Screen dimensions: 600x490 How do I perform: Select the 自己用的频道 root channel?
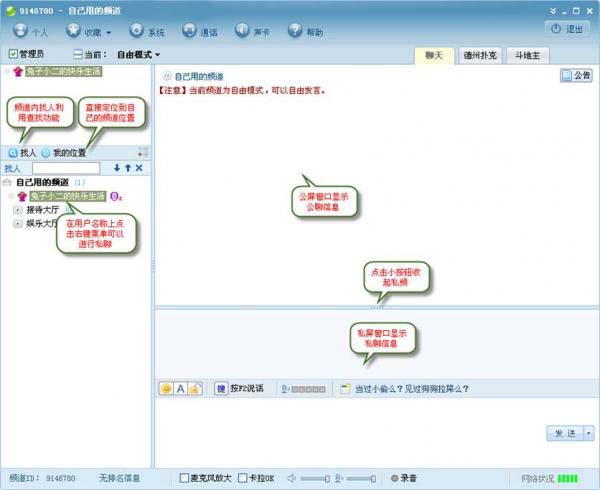42,182
